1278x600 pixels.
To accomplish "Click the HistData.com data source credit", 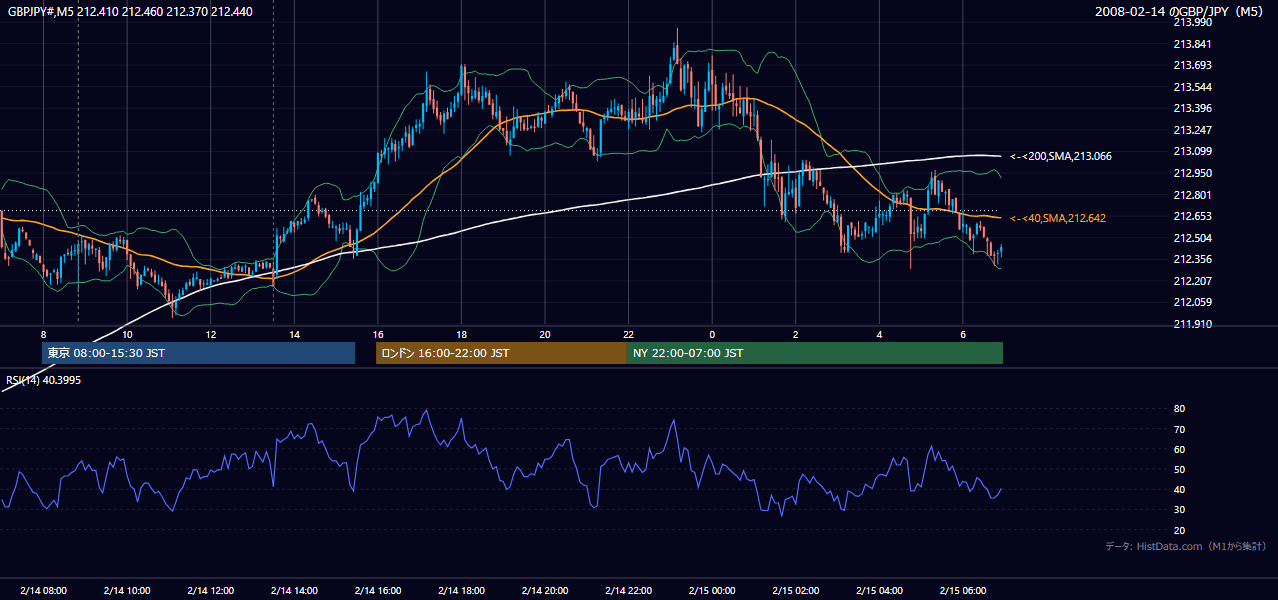I will pyautogui.click(x=1186, y=546).
